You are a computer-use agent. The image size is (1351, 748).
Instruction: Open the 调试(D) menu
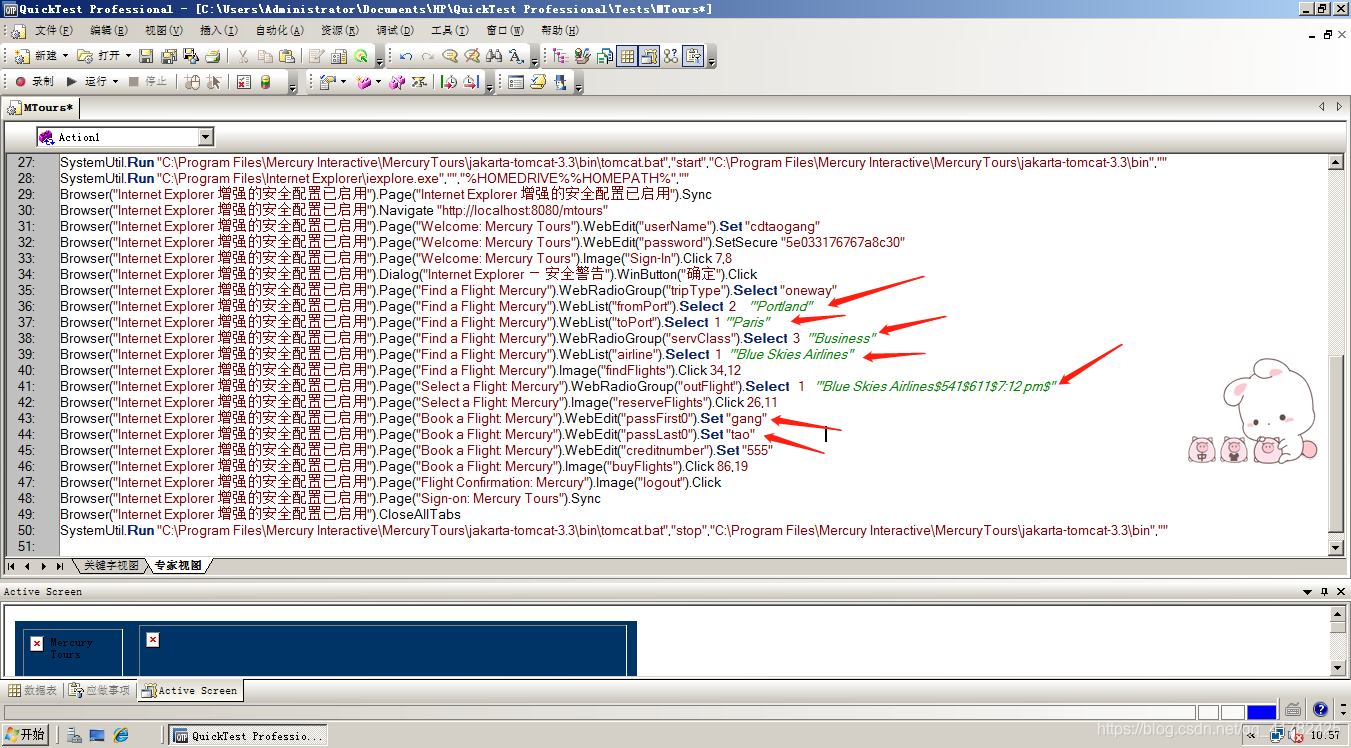[x=395, y=31]
